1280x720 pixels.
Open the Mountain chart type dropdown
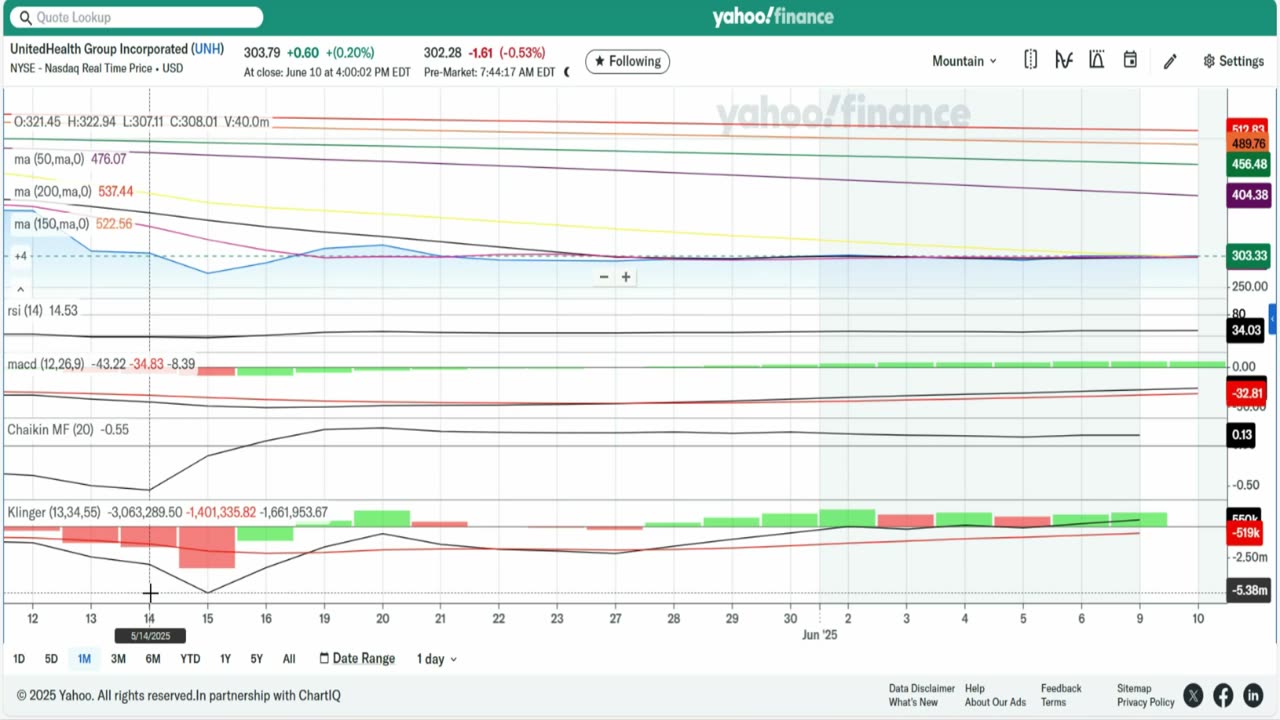pyautogui.click(x=964, y=61)
